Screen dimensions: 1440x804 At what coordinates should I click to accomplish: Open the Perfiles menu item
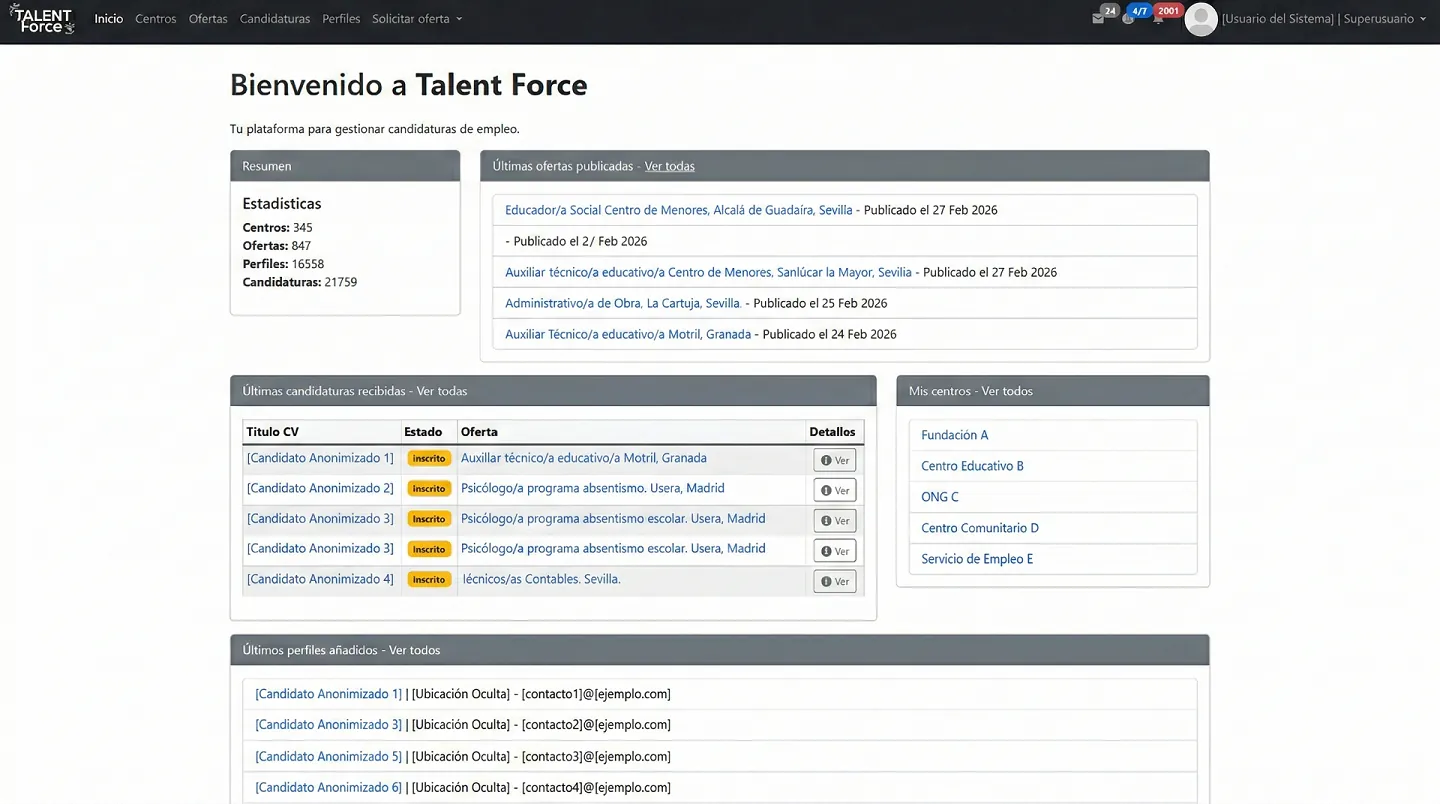click(341, 19)
